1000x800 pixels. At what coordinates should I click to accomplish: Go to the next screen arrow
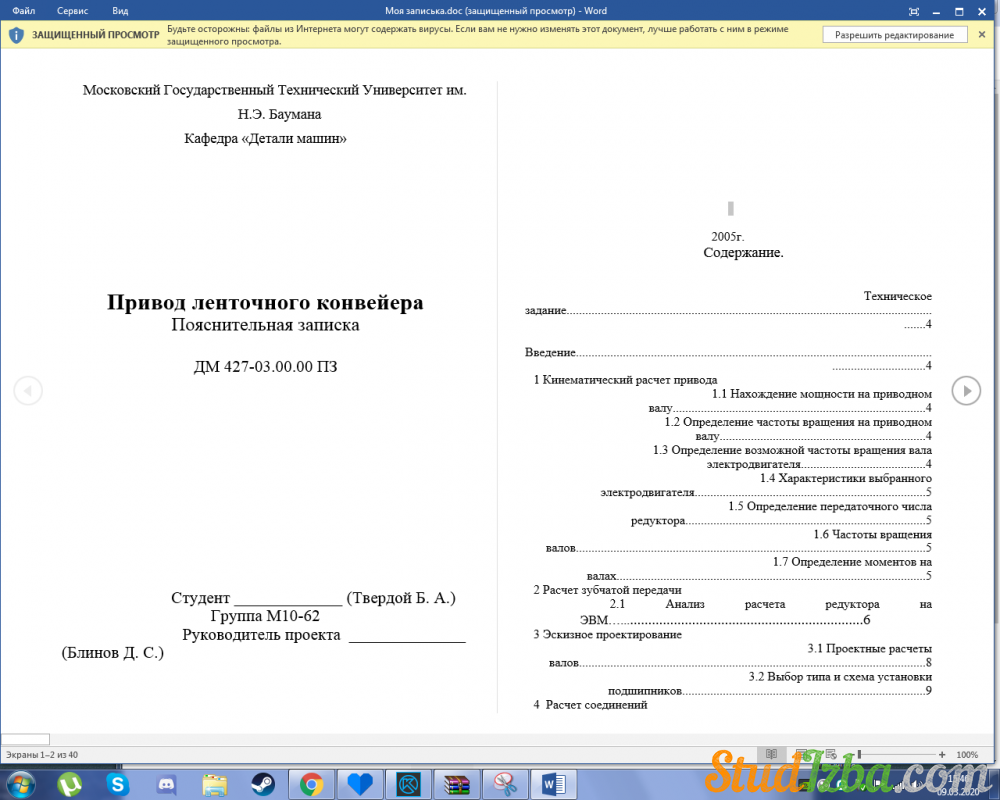(965, 390)
